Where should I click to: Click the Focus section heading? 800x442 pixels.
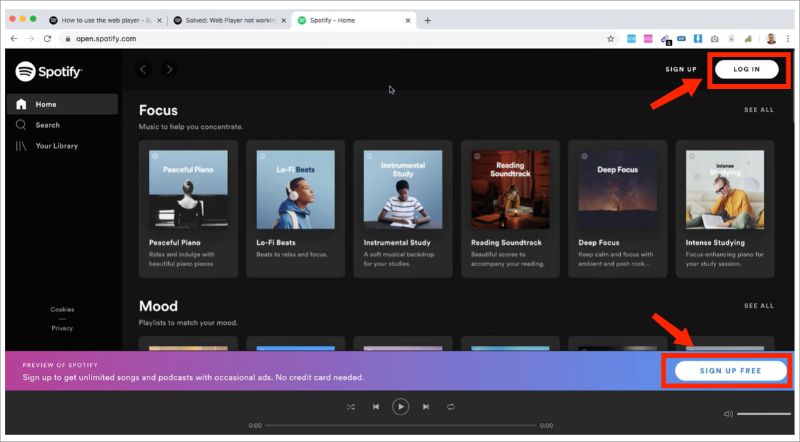pos(158,110)
